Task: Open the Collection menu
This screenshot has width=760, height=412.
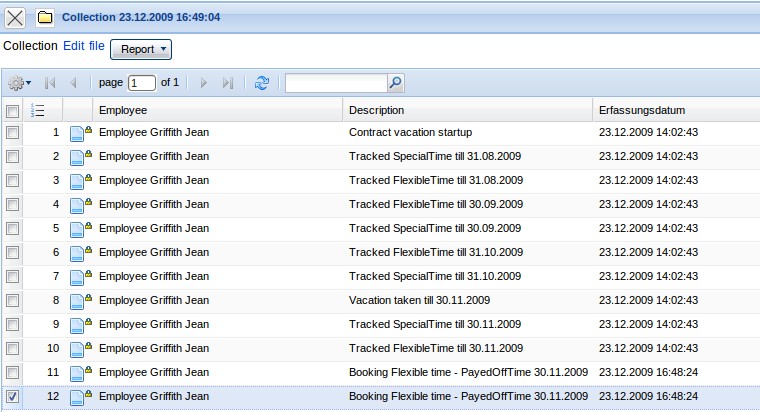Action: [30, 46]
